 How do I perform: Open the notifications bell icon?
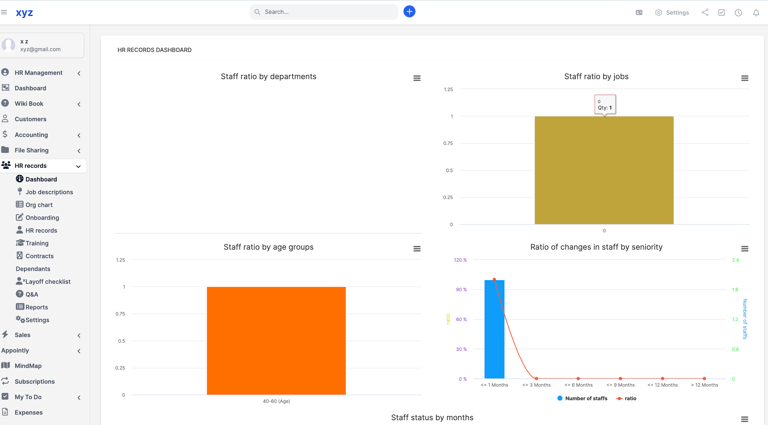coord(756,13)
